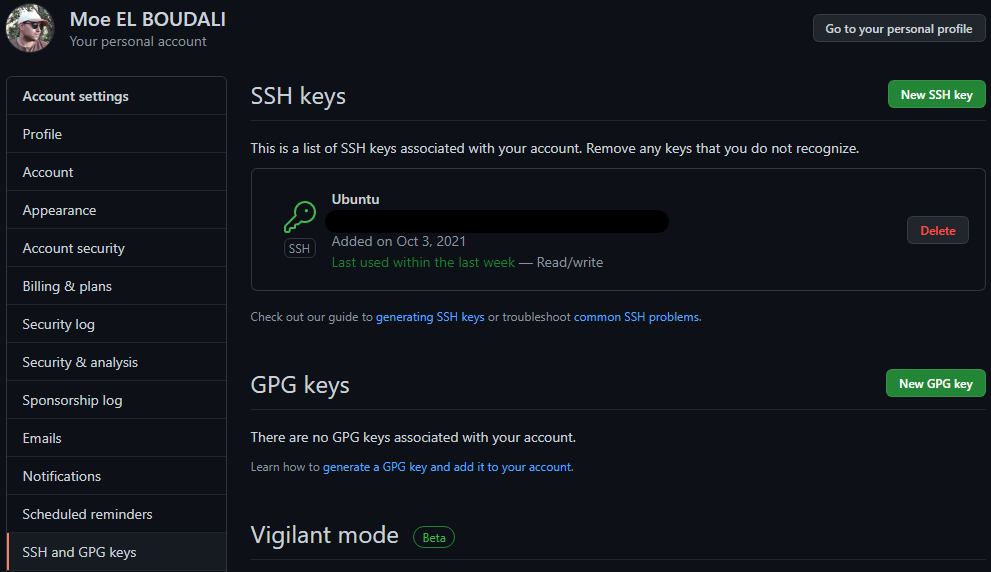View the Security log
The height and width of the screenshot is (572, 991).
[58, 324]
